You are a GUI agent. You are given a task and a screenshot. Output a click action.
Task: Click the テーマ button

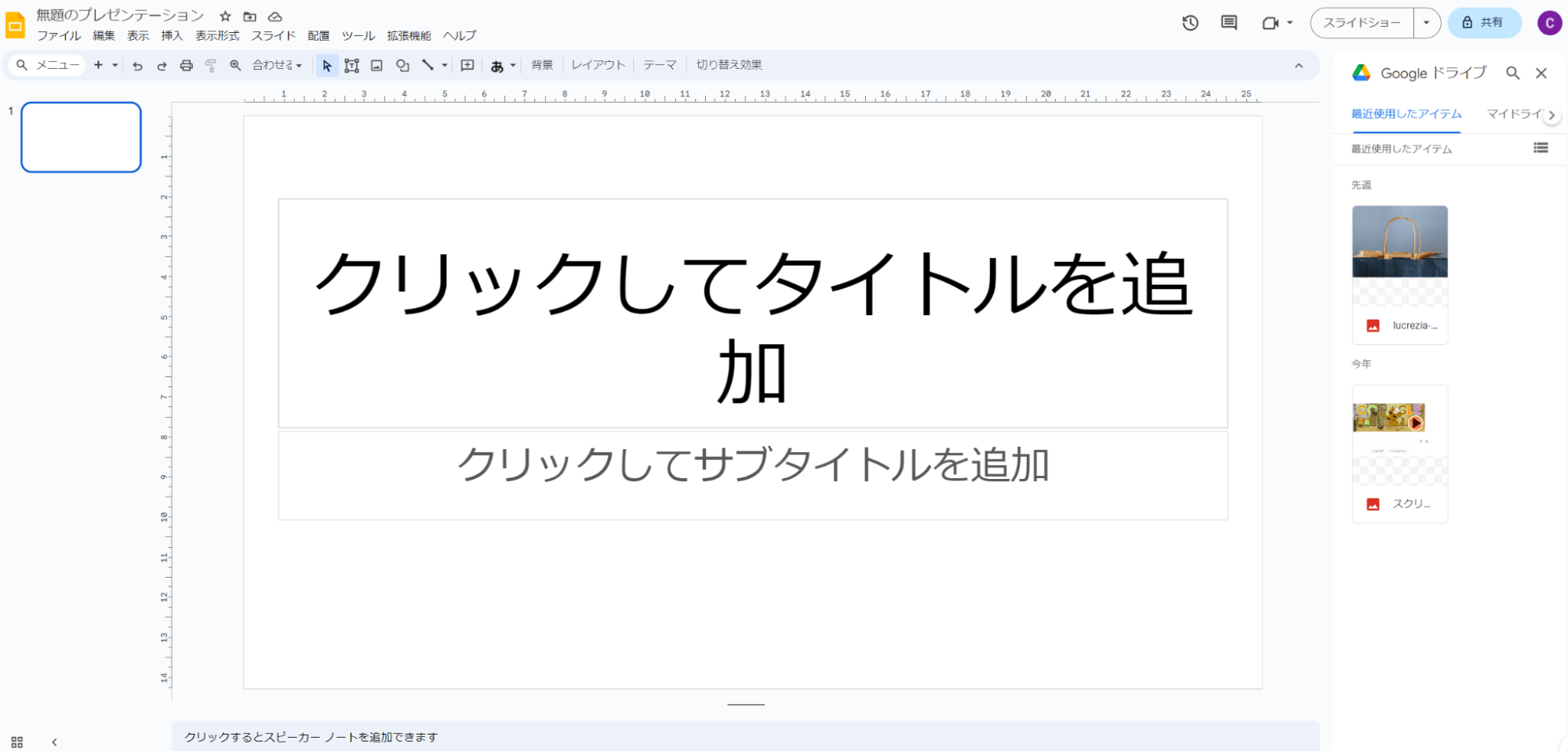click(660, 65)
